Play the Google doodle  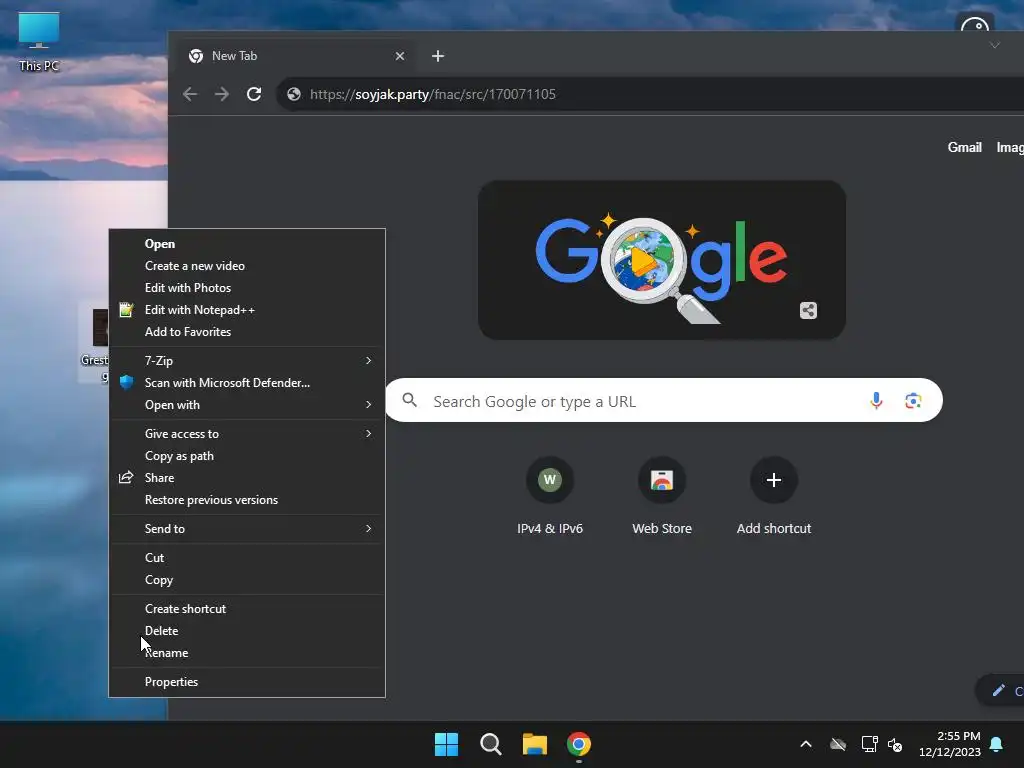coord(643,261)
